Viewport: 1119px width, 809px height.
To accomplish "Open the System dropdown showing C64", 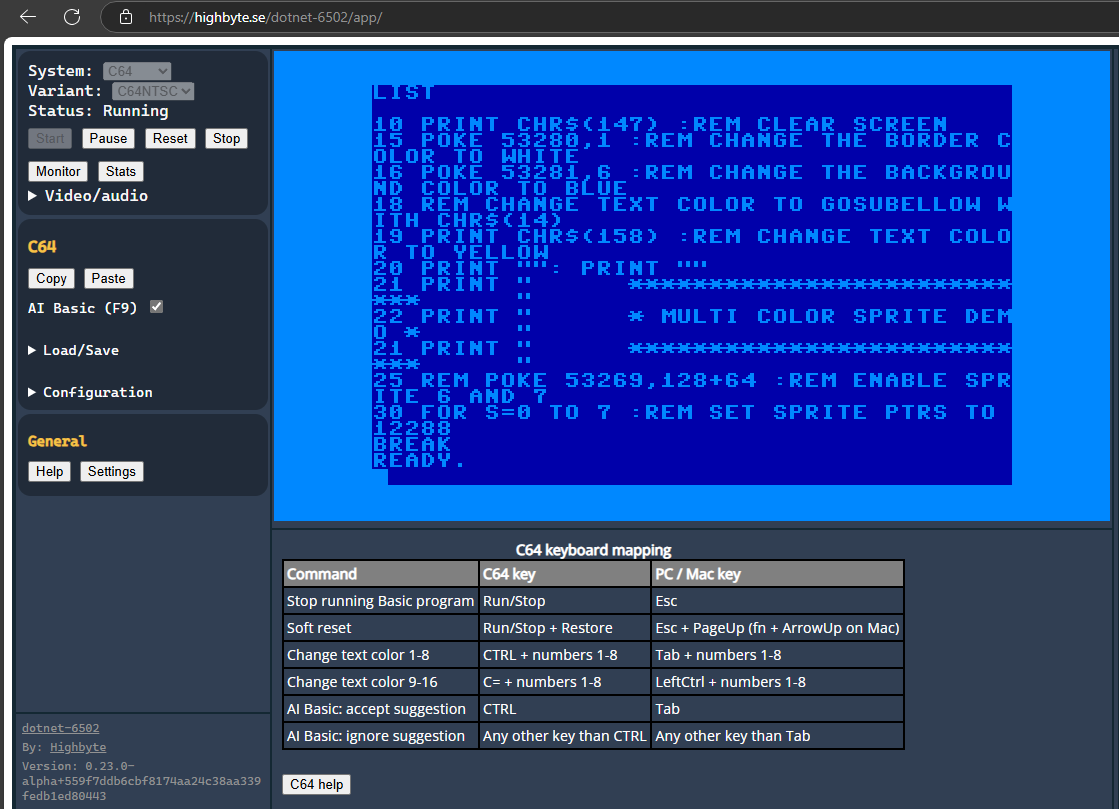I will (x=137, y=71).
